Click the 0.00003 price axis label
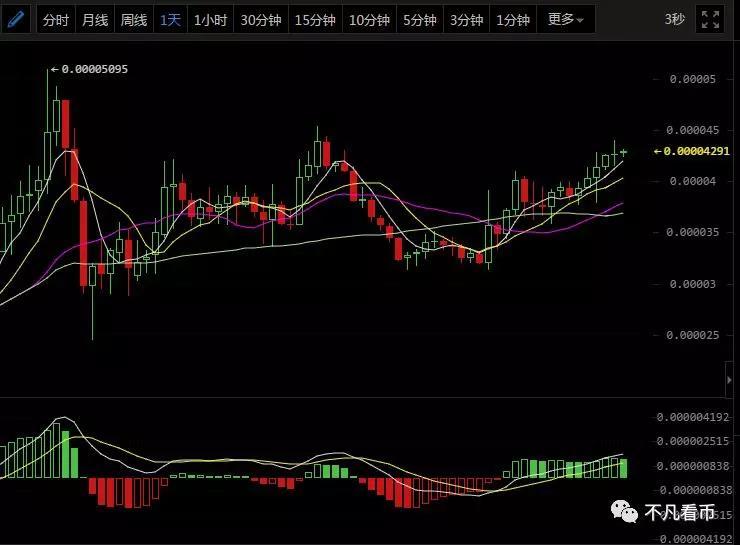 click(692, 284)
